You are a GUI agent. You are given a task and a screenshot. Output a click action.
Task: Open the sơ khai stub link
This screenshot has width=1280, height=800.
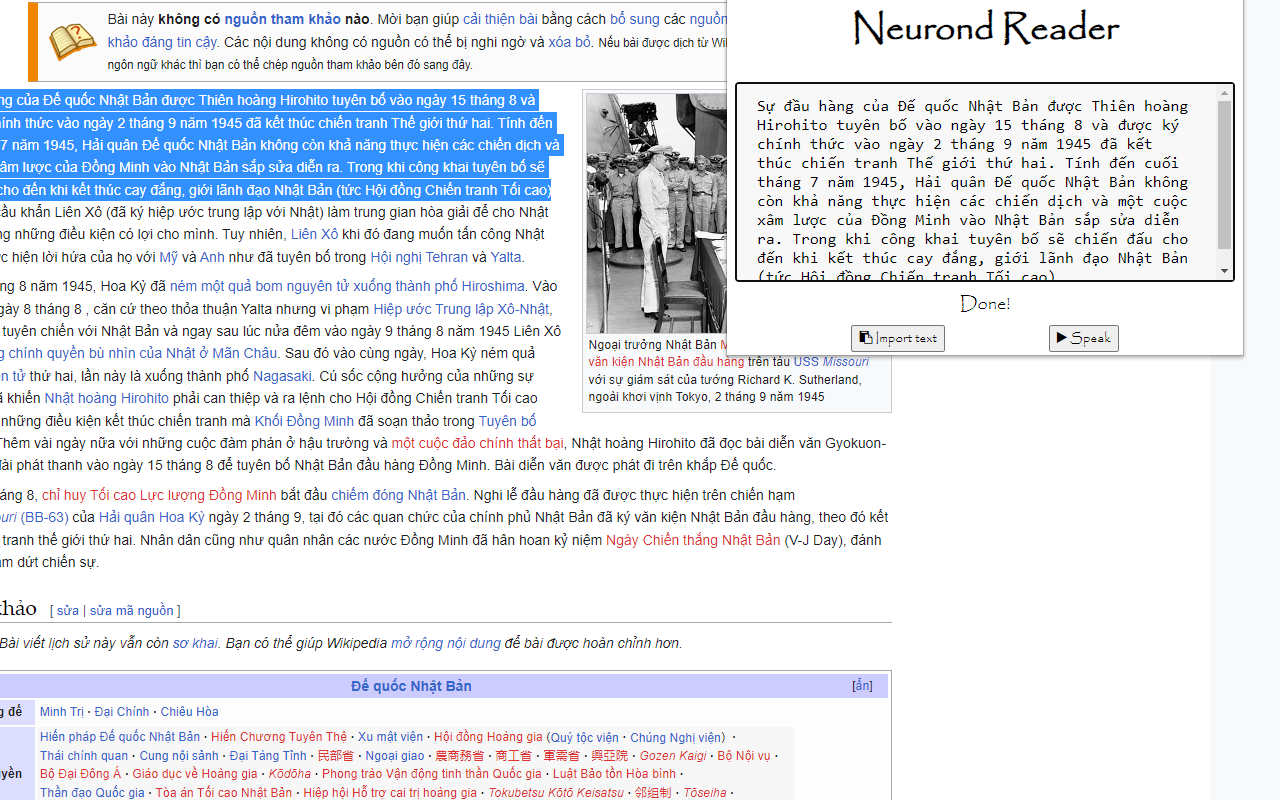point(195,643)
